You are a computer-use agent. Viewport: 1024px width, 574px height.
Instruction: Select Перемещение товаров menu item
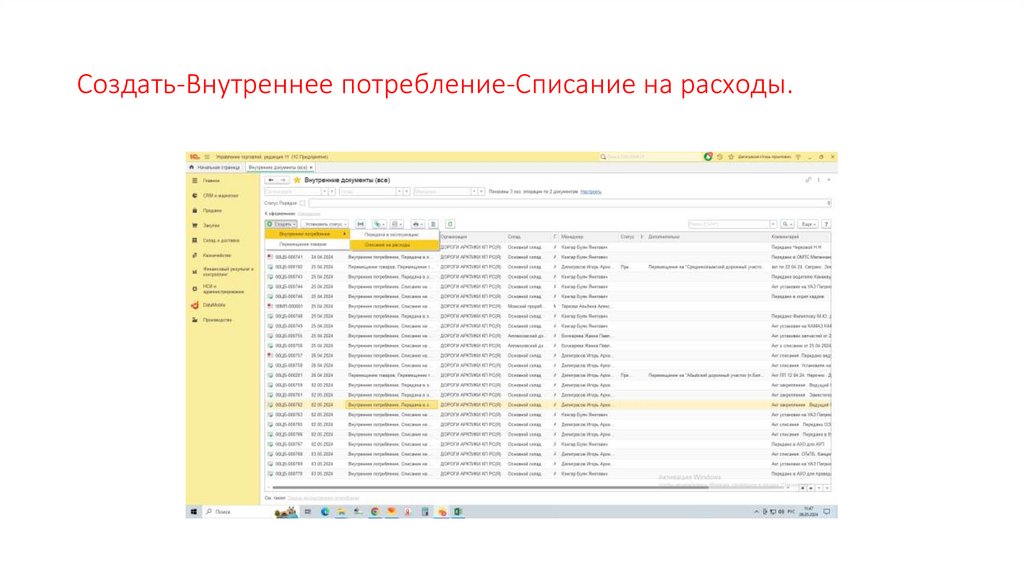tap(307, 244)
